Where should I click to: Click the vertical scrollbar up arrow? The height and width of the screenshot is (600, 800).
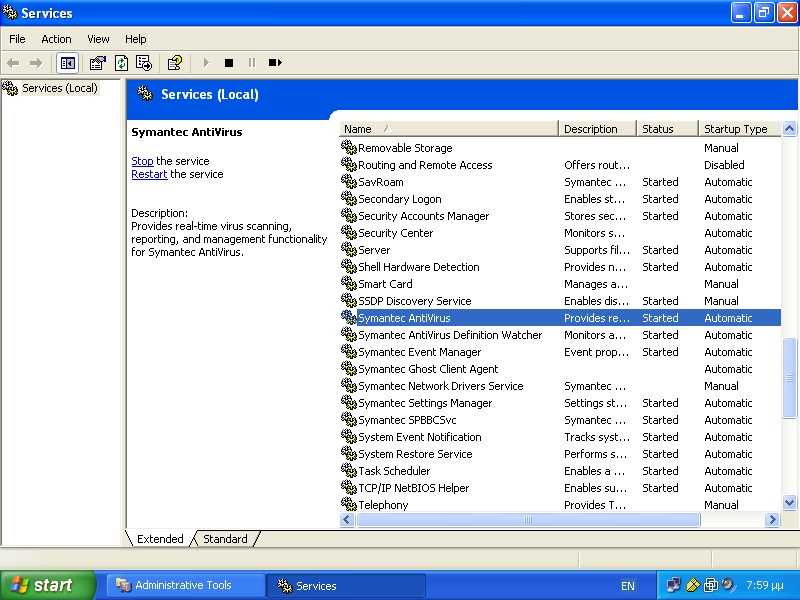click(x=789, y=129)
